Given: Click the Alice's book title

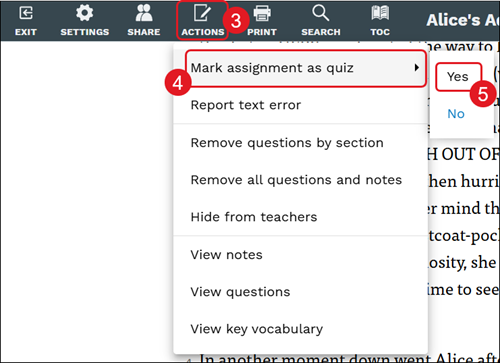Looking at the screenshot, I should pos(463,20).
